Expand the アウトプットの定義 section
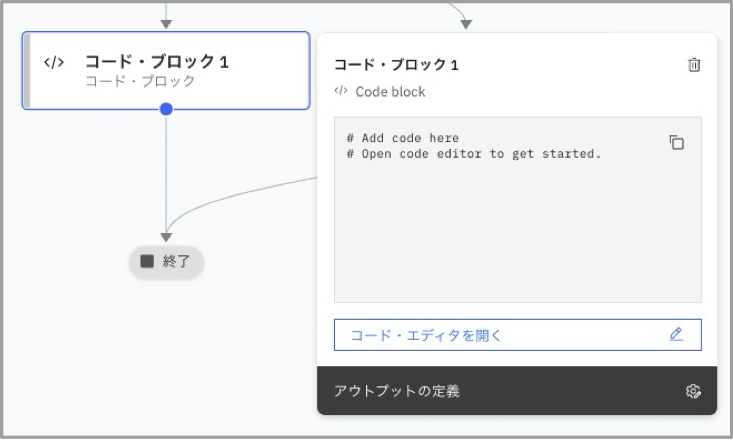The width and height of the screenshot is (733, 440). pyautogui.click(x=398, y=391)
